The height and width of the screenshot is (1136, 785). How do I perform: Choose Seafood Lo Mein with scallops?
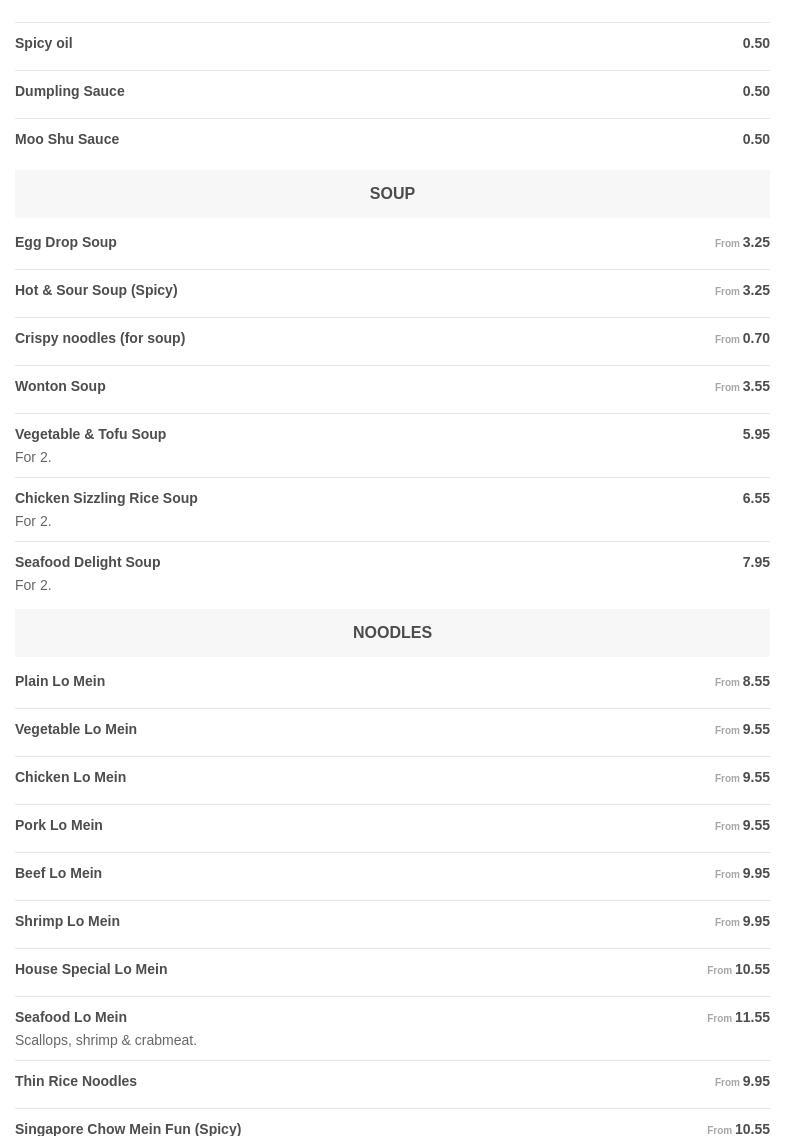point(71,1018)
